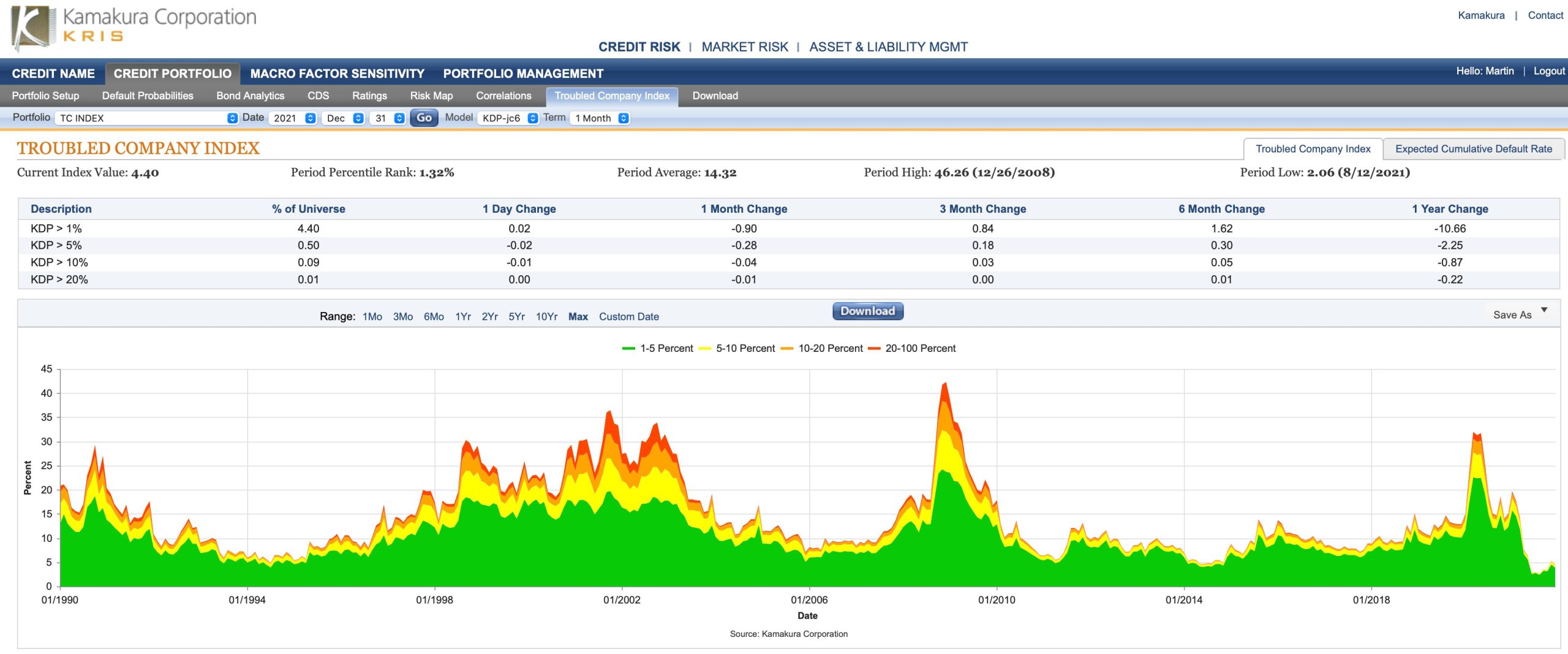Viewport: 1568px width, 654px height.
Task: Expand the Save As arrow menu
Action: coord(1544,310)
